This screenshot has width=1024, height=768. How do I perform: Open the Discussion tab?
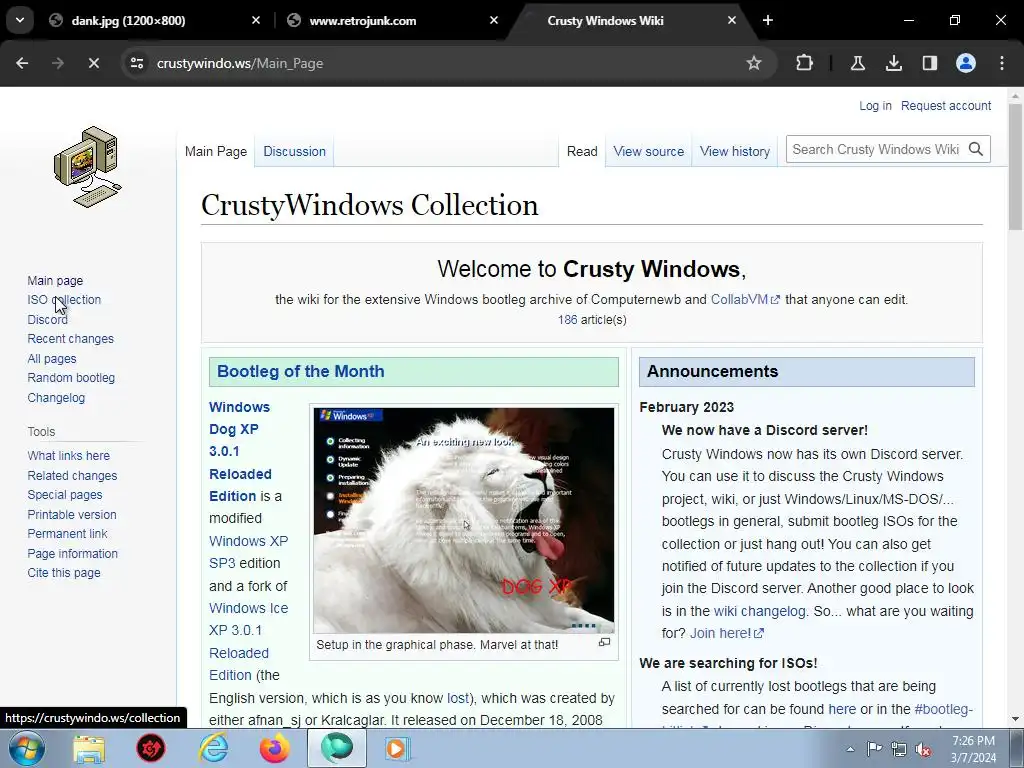pos(295,152)
